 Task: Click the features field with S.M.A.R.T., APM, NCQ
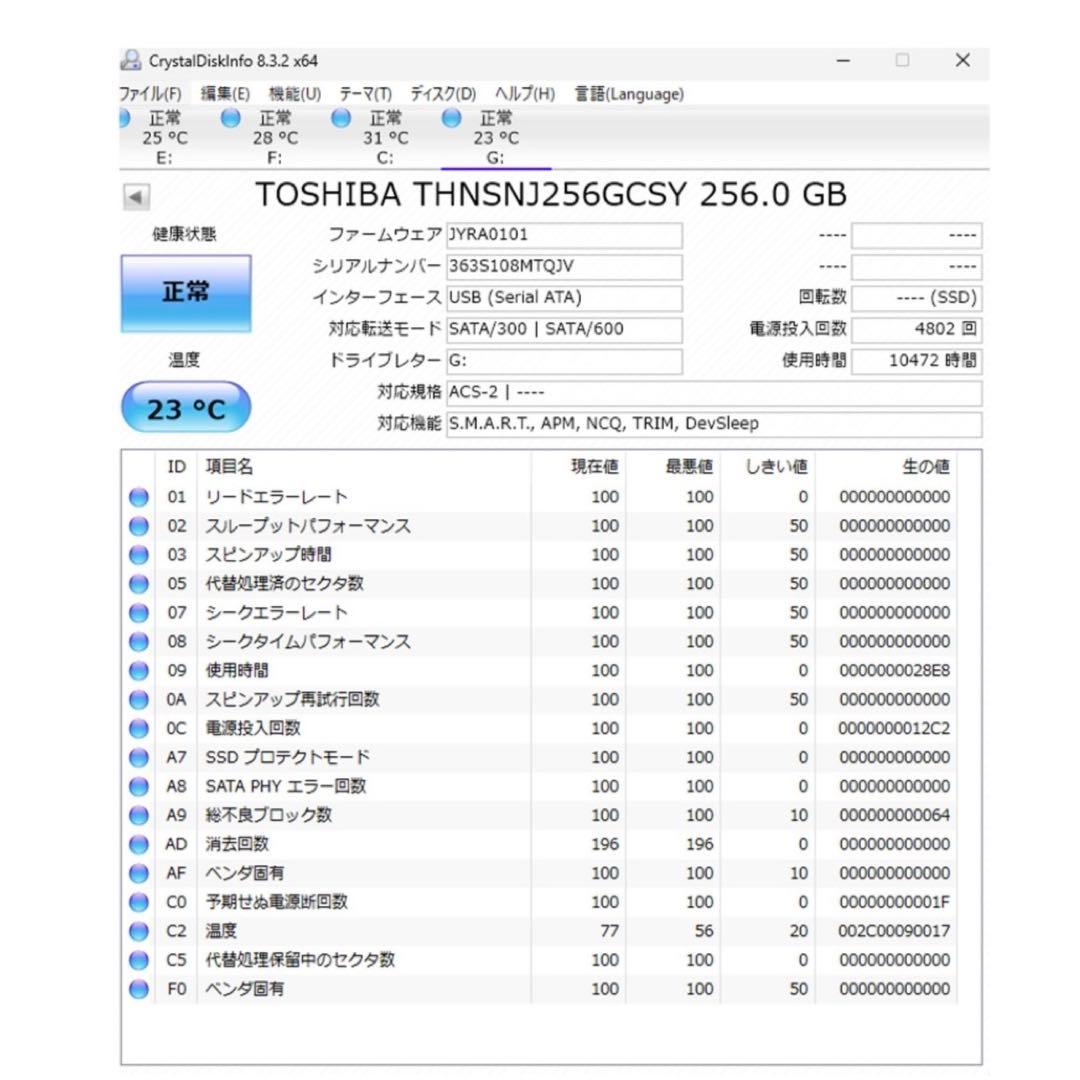click(714, 424)
